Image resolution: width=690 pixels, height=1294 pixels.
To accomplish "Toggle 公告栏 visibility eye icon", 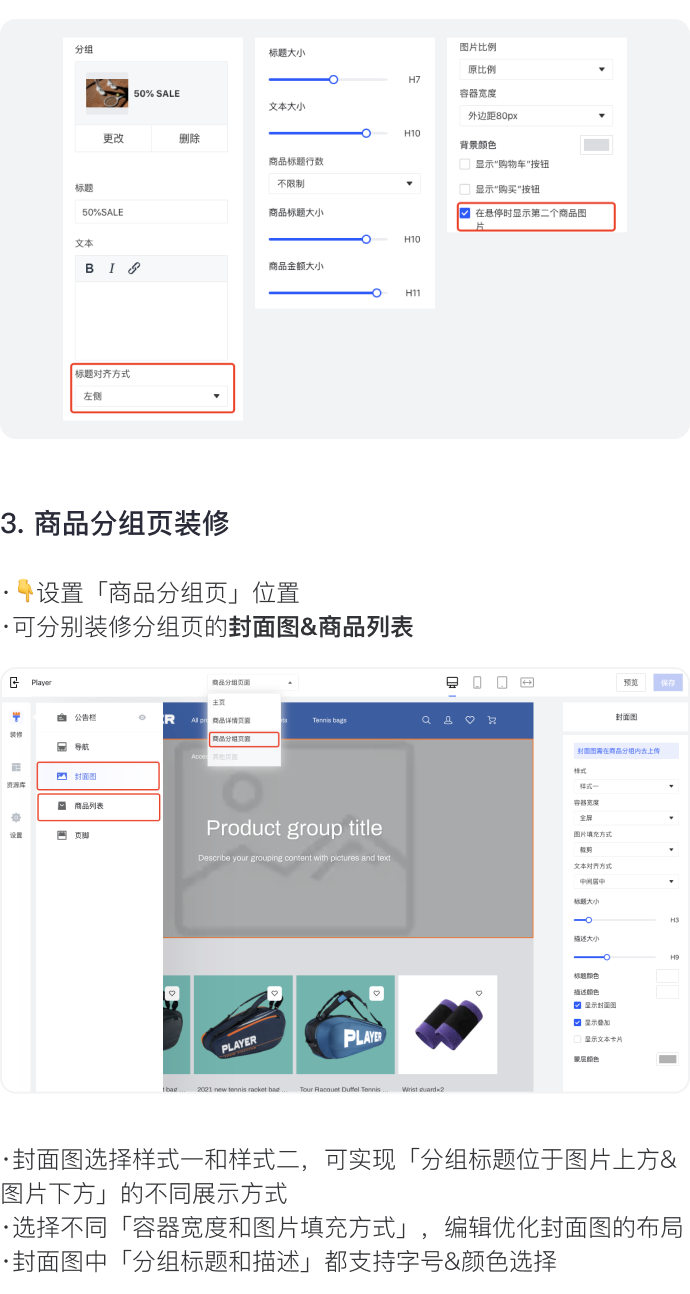I will pos(142,717).
